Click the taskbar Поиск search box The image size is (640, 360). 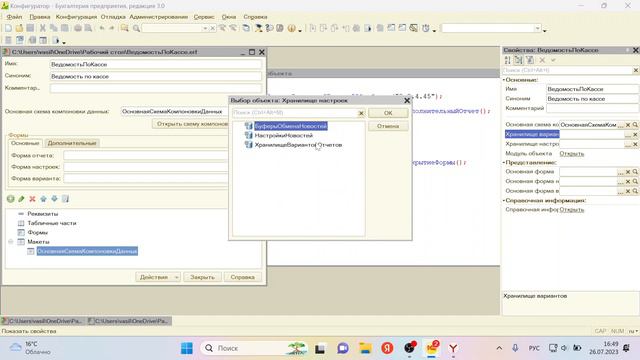254,348
